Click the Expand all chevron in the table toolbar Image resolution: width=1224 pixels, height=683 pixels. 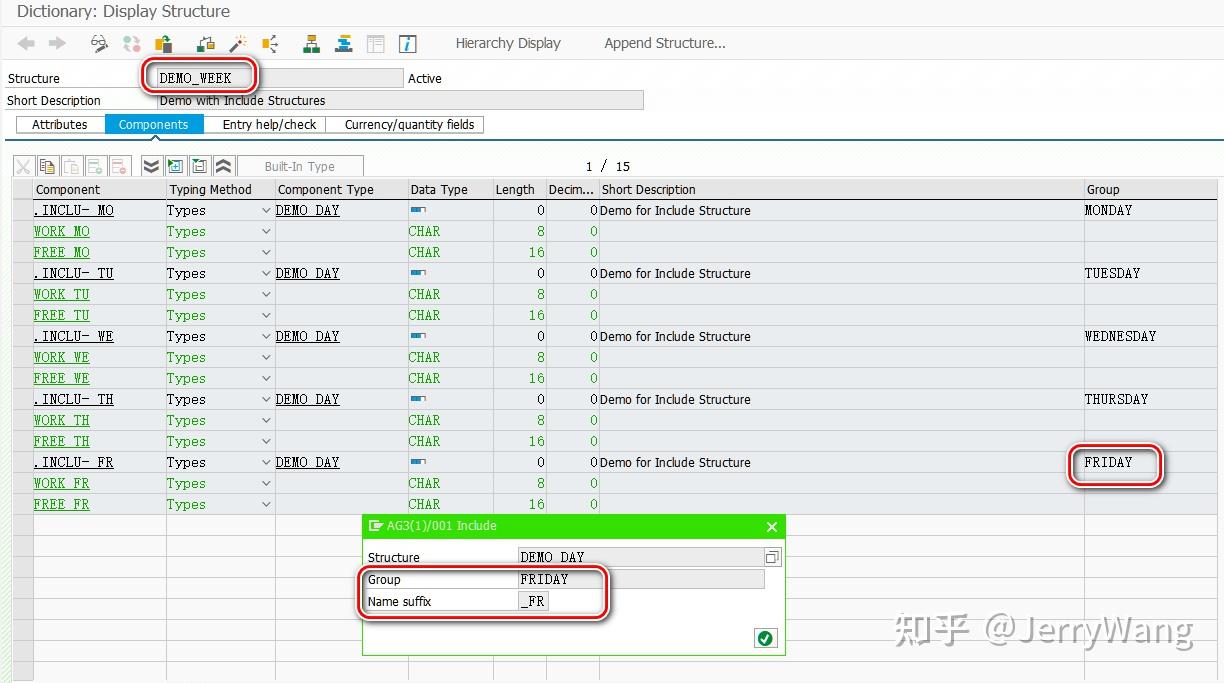point(152,165)
